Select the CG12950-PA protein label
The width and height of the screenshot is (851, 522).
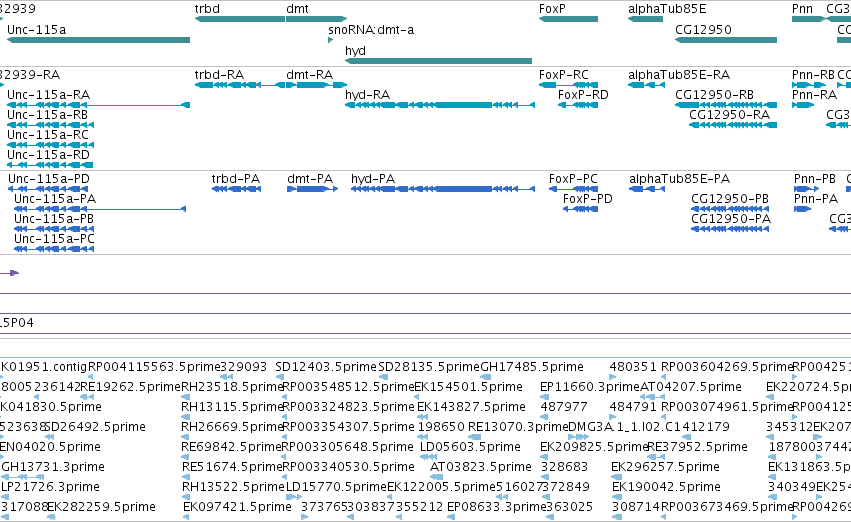(x=731, y=219)
